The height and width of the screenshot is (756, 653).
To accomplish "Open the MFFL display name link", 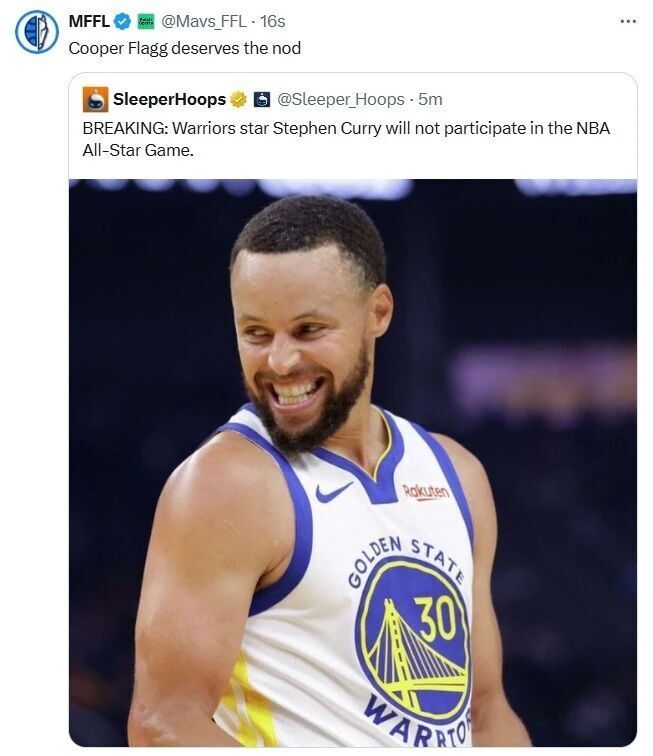I will pyautogui.click(x=89, y=21).
